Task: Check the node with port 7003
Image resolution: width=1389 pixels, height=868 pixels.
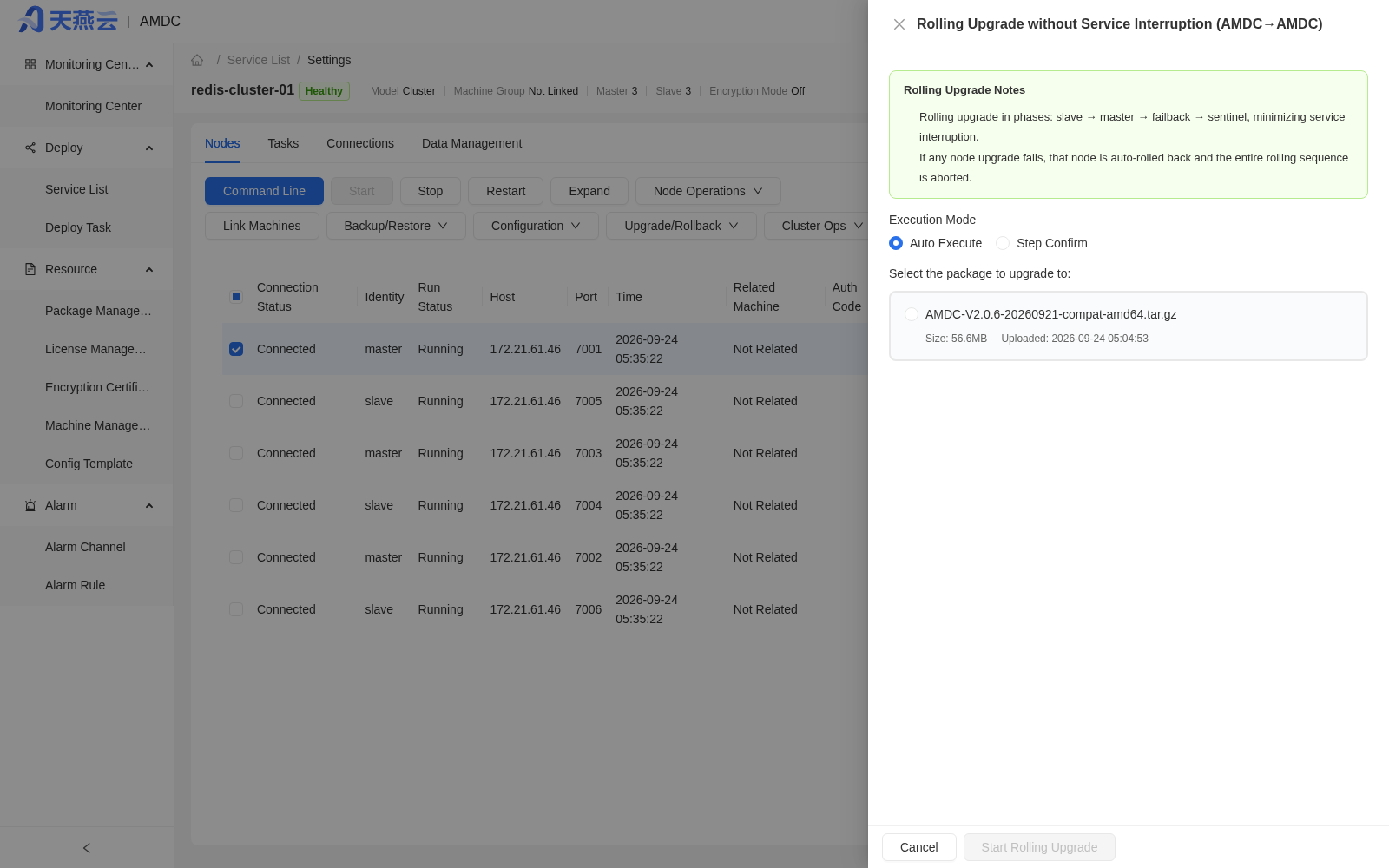Action: [236, 453]
